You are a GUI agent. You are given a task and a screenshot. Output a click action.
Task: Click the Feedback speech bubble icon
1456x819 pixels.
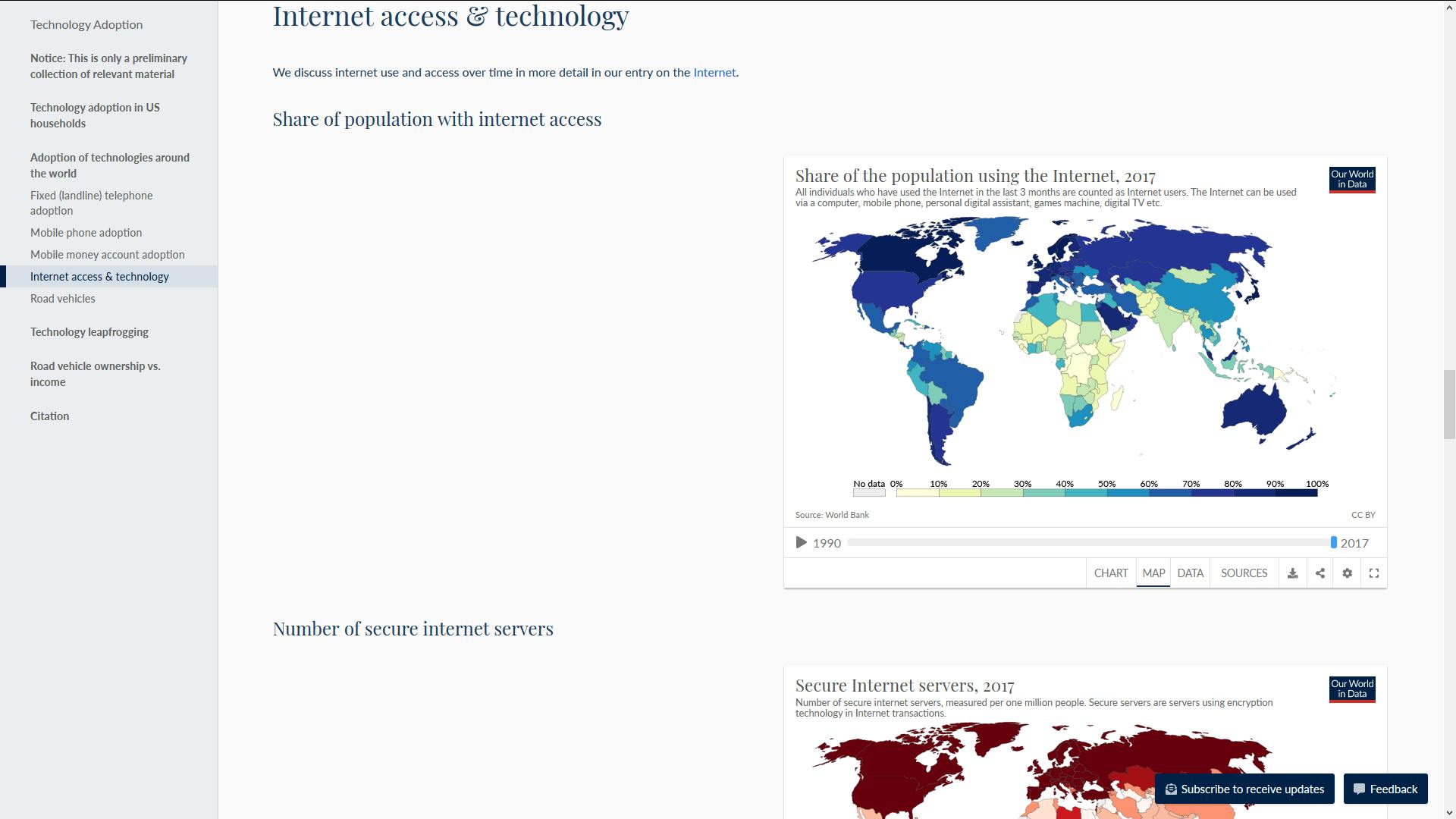[1360, 789]
